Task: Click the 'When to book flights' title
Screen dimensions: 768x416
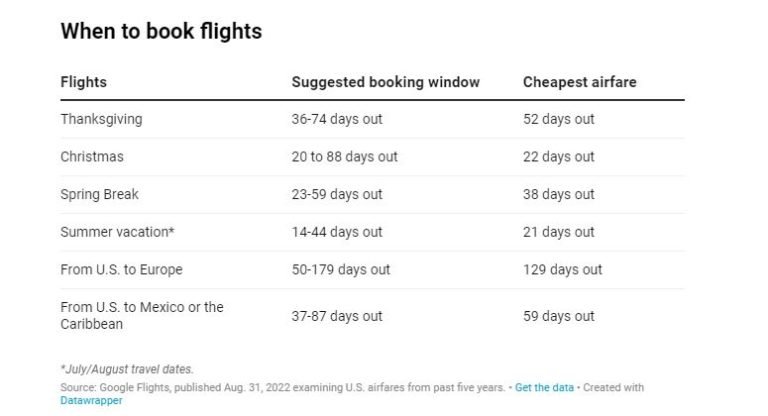Action: 161,31
